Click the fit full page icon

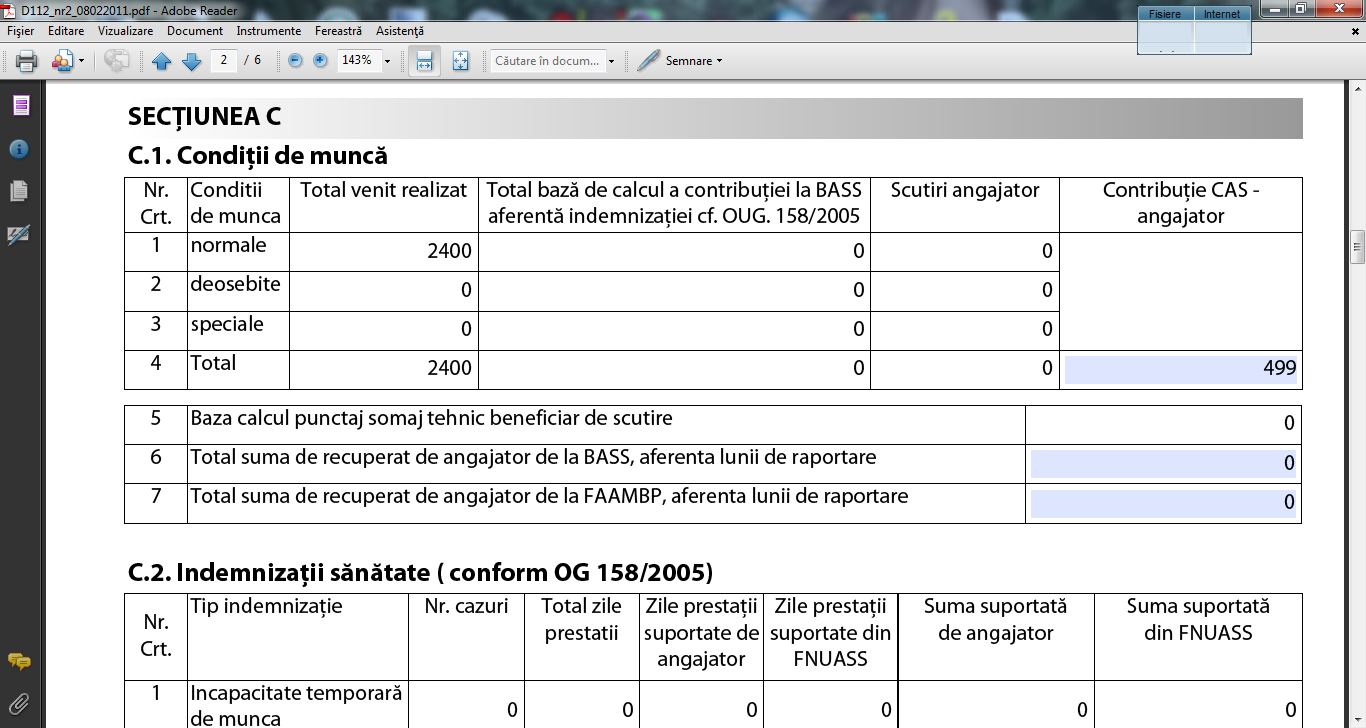460,61
